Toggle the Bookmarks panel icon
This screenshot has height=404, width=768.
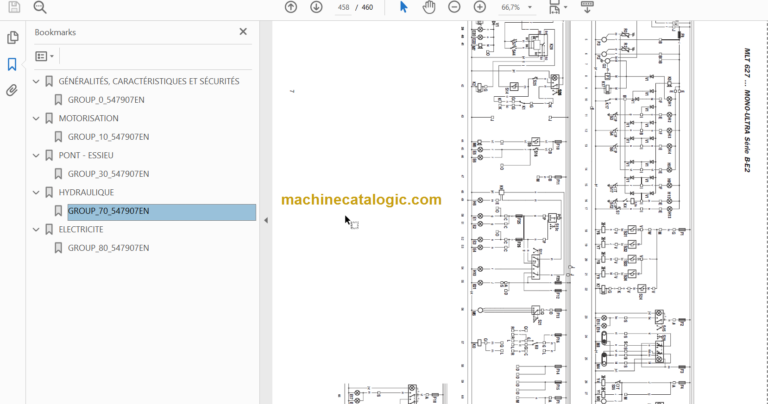[x=12, y=64]
